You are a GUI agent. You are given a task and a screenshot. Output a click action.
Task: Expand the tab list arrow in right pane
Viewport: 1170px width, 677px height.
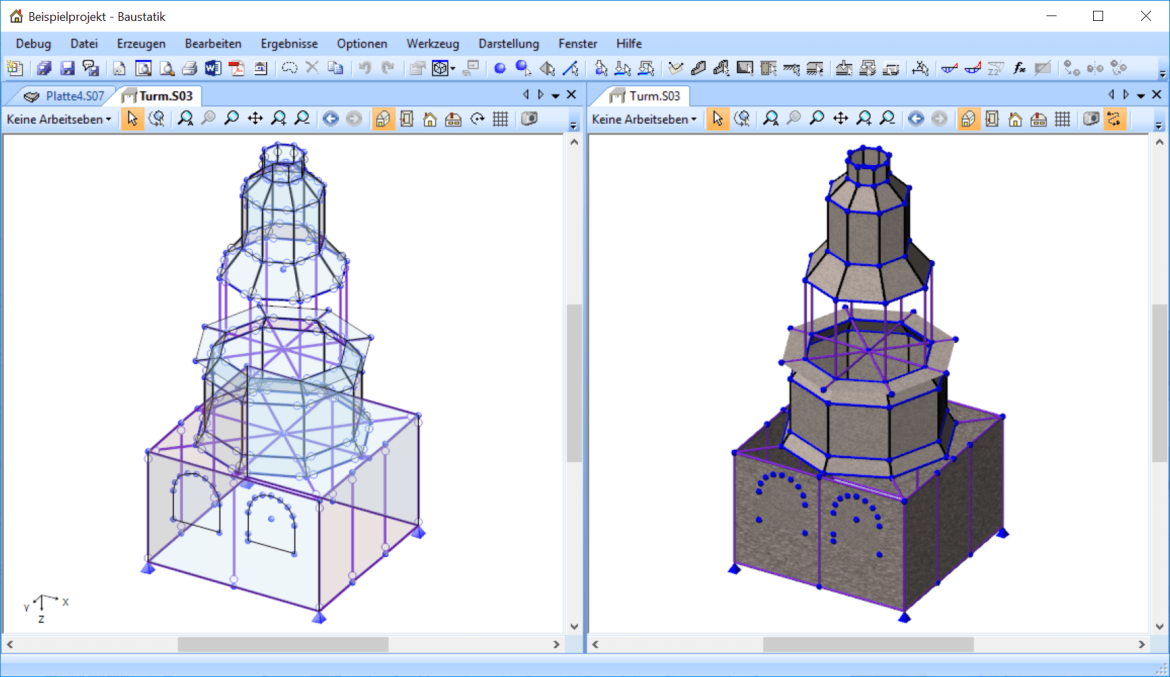pyautogui.click(x=1141, y=95)
